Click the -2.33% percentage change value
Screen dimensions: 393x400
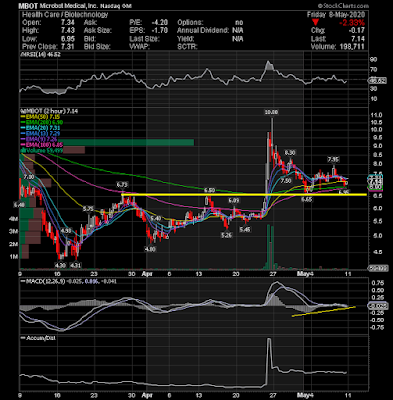click(352, 23)
